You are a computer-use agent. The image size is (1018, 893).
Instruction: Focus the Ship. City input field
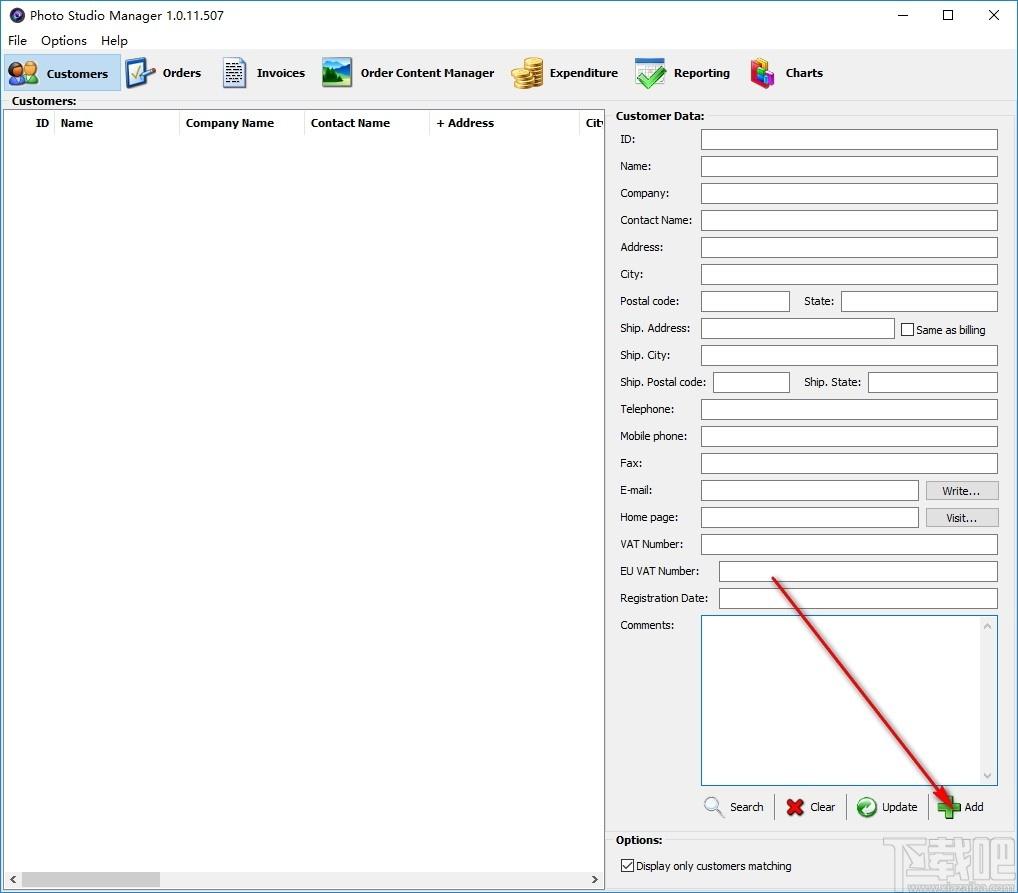coord(849,355)
